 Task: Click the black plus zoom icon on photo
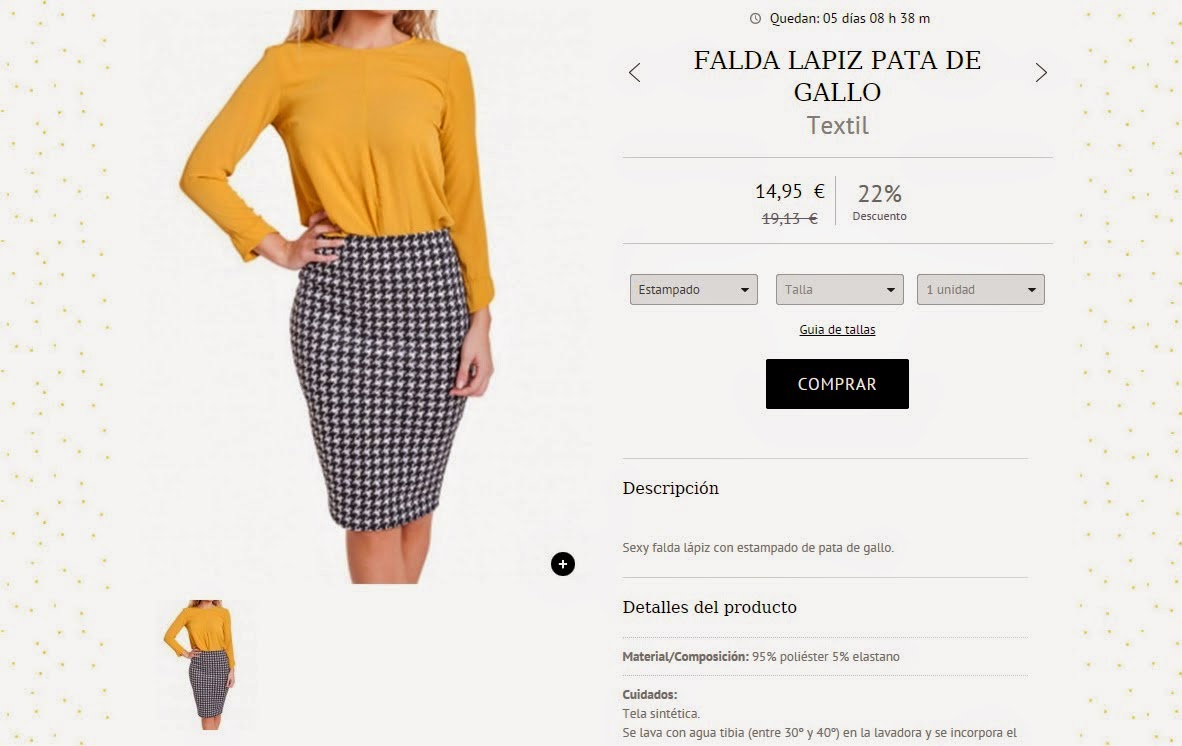point(562,564)
